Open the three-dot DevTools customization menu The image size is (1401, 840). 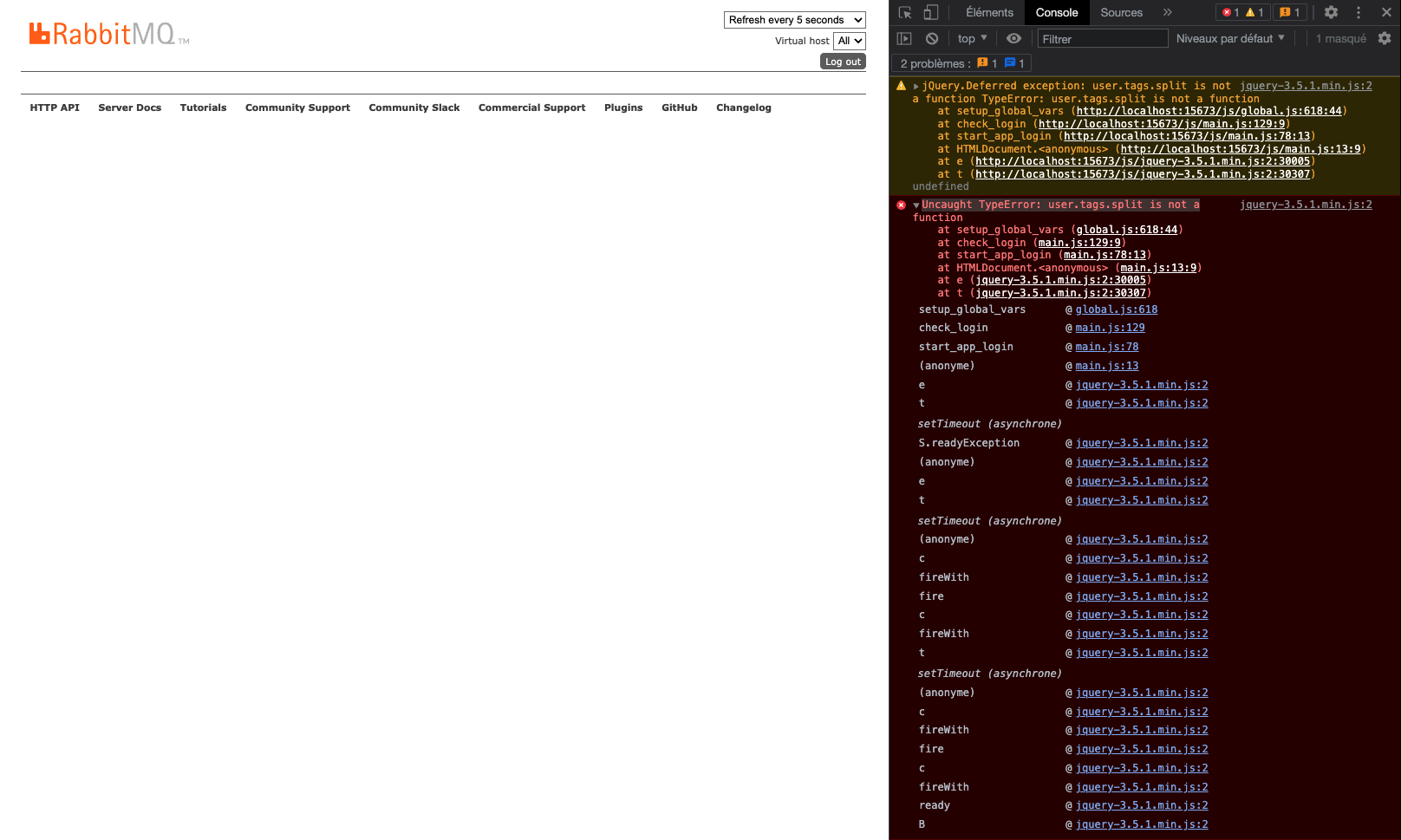[1358, 12]
